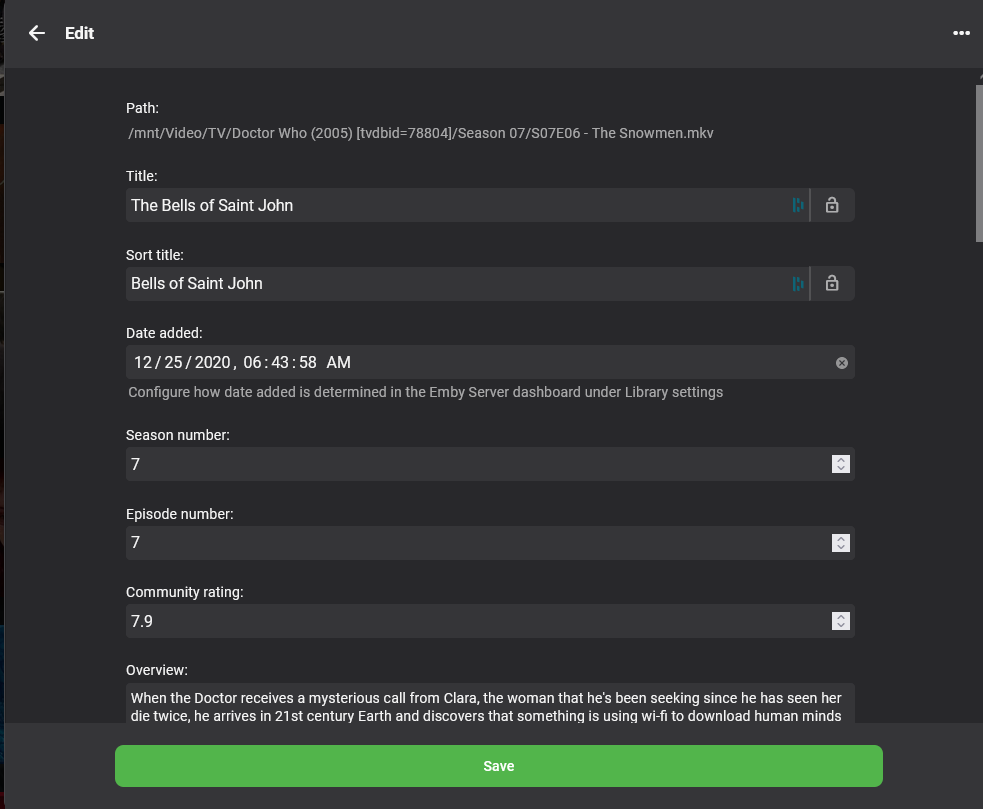
Task: Click the teal metadata icon beside Sort title
Action: pos(797,283)
